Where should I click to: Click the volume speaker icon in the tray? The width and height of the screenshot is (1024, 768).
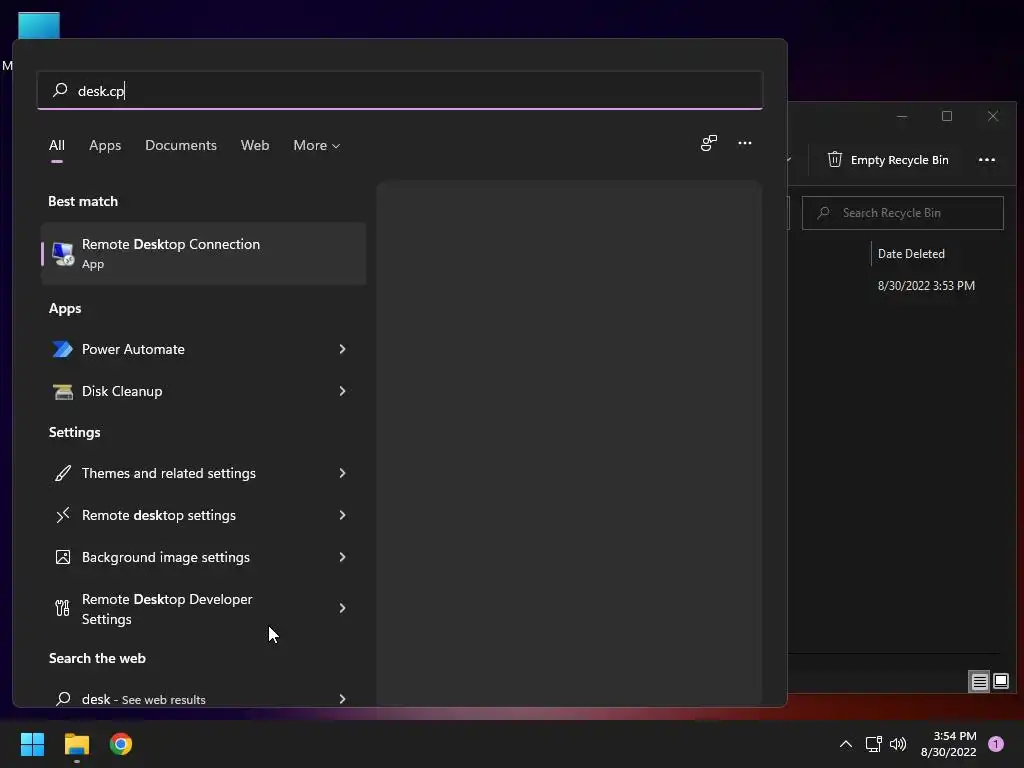[899, 744]
